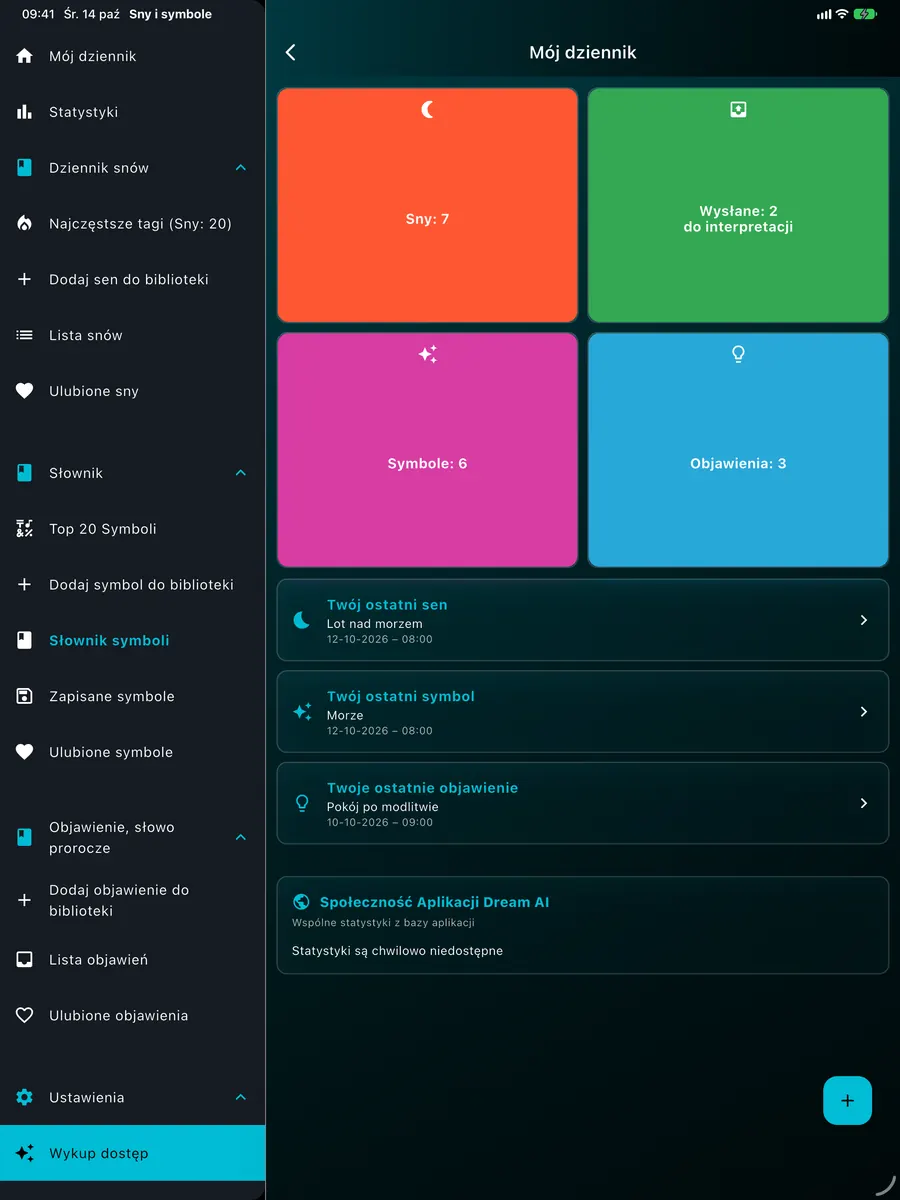900x1200 pixels.
Task: Click Ulubione symbole label in sidebar
Action: pyautogui.click(x=111, y=753)
